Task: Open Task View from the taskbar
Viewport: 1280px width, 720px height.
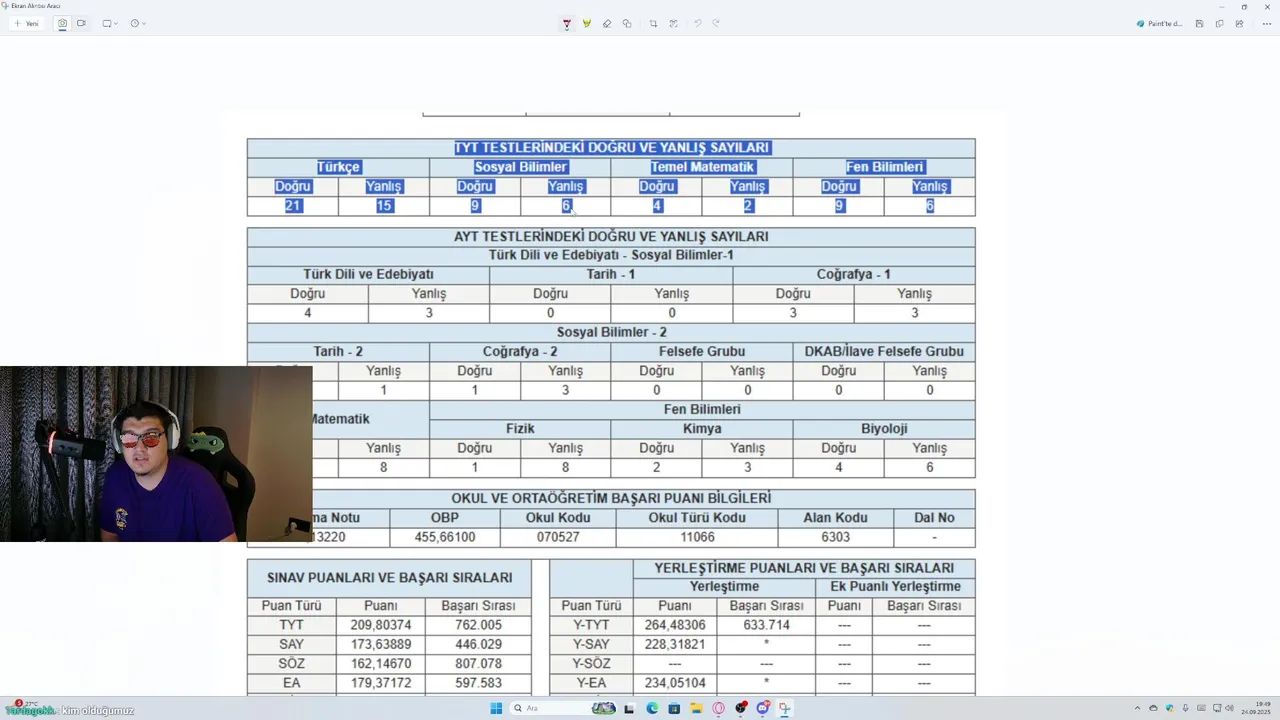Action: pos(629,708)
